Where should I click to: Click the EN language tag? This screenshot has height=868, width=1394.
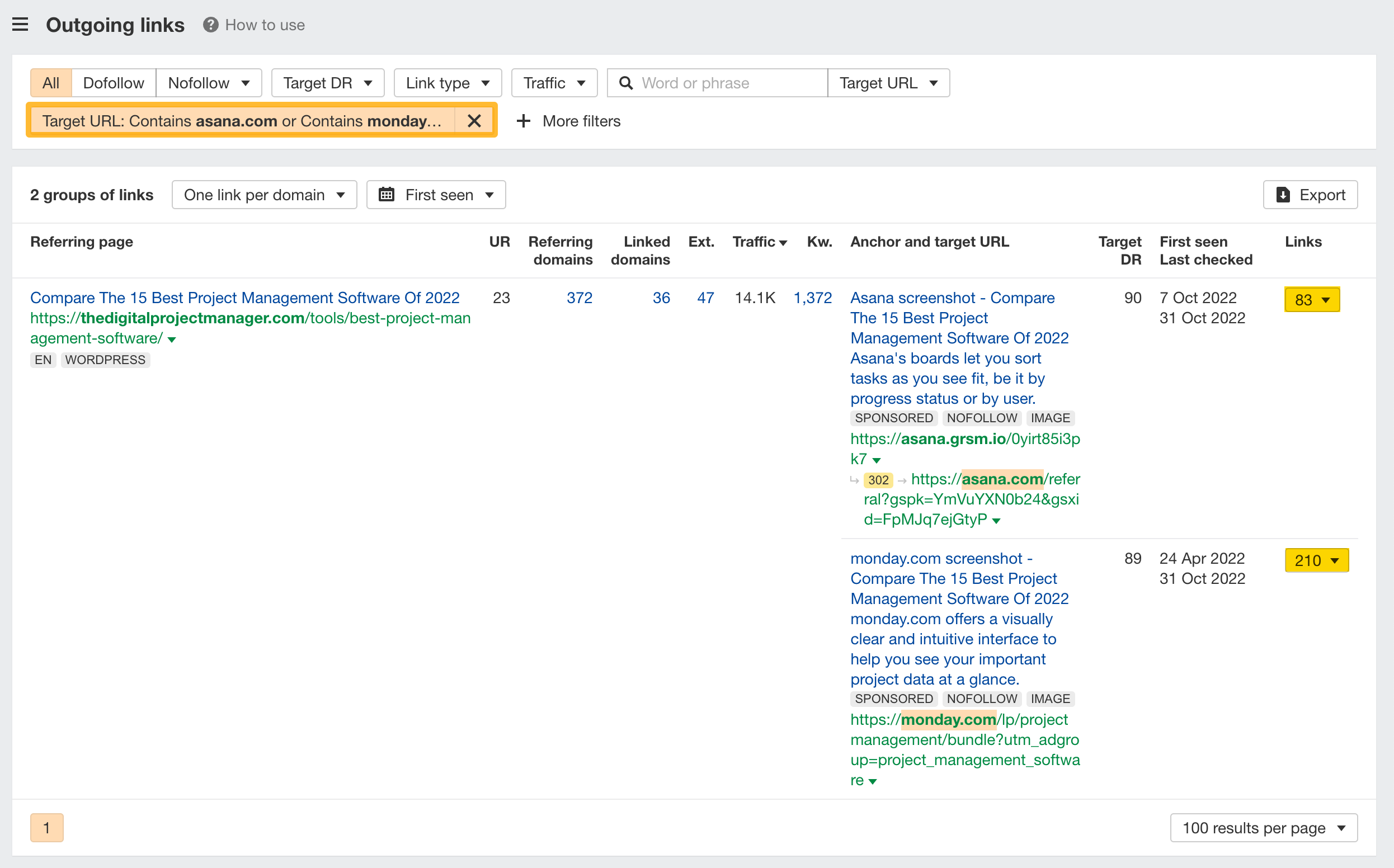click(x=43, y=360)
